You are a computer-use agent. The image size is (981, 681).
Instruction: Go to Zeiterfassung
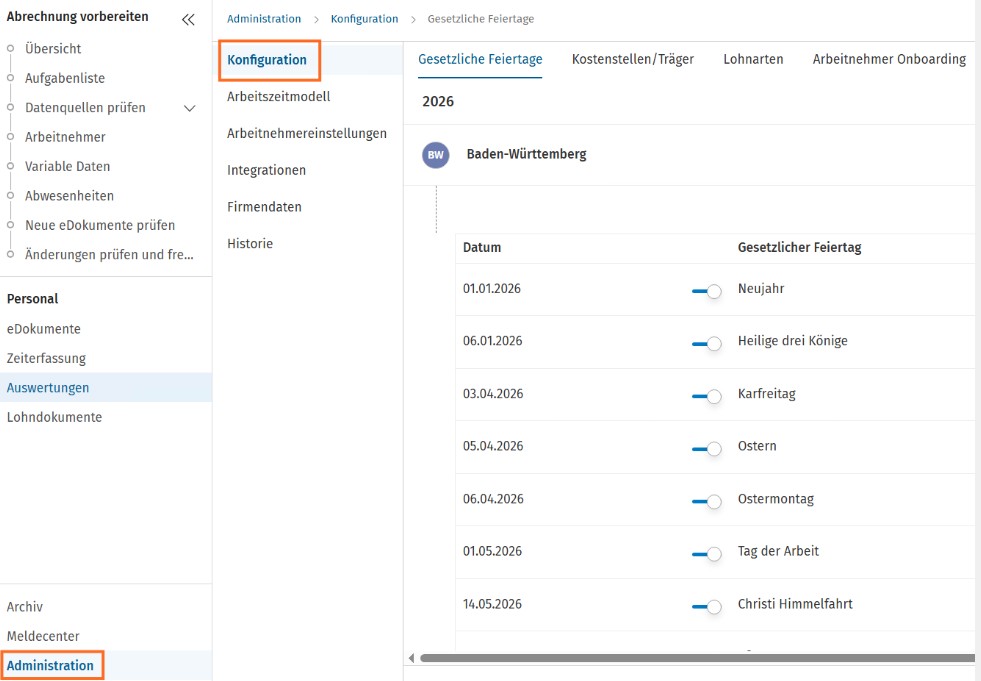click(46, 359)
